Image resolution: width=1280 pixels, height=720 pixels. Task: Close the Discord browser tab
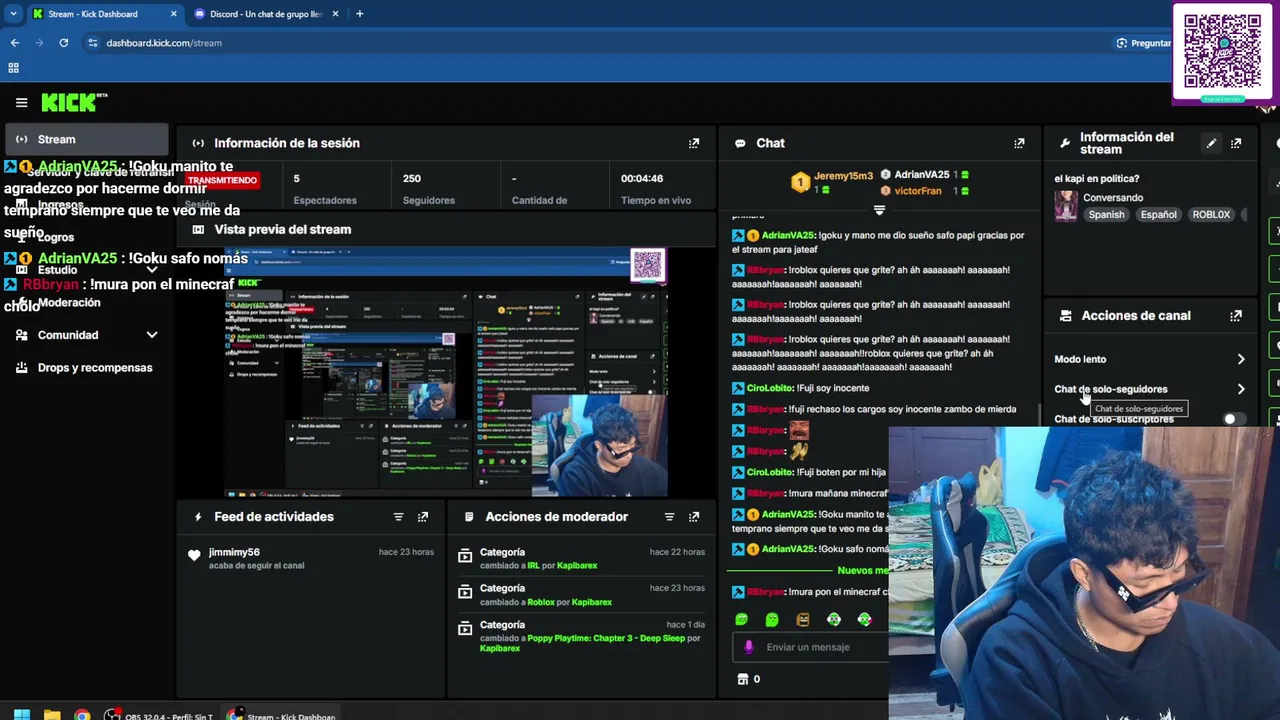click(x=335, y=14)
